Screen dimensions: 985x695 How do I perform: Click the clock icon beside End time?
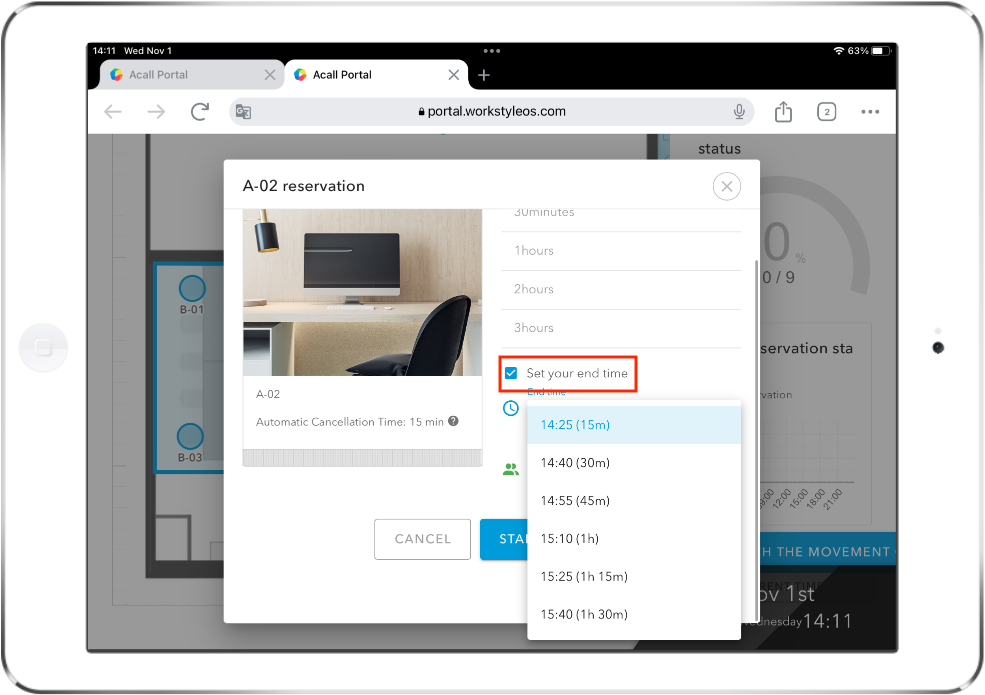(511, 408)
